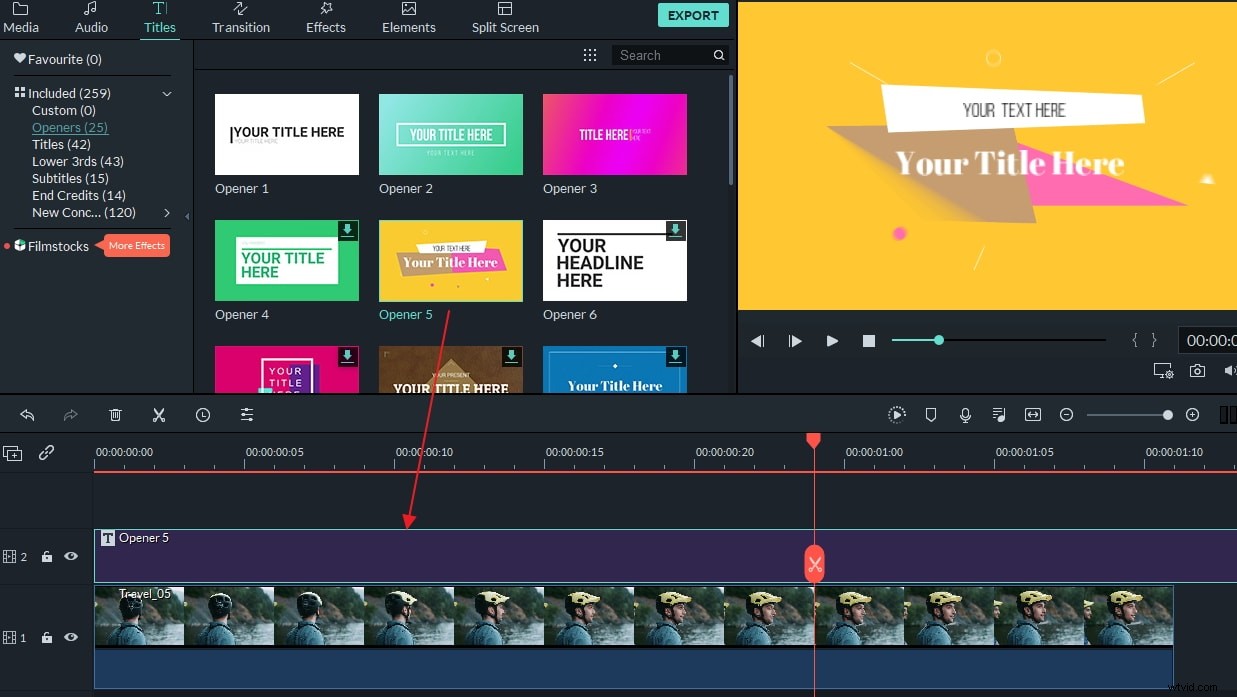Collapse the Included titles category

(x=167, y=93)
